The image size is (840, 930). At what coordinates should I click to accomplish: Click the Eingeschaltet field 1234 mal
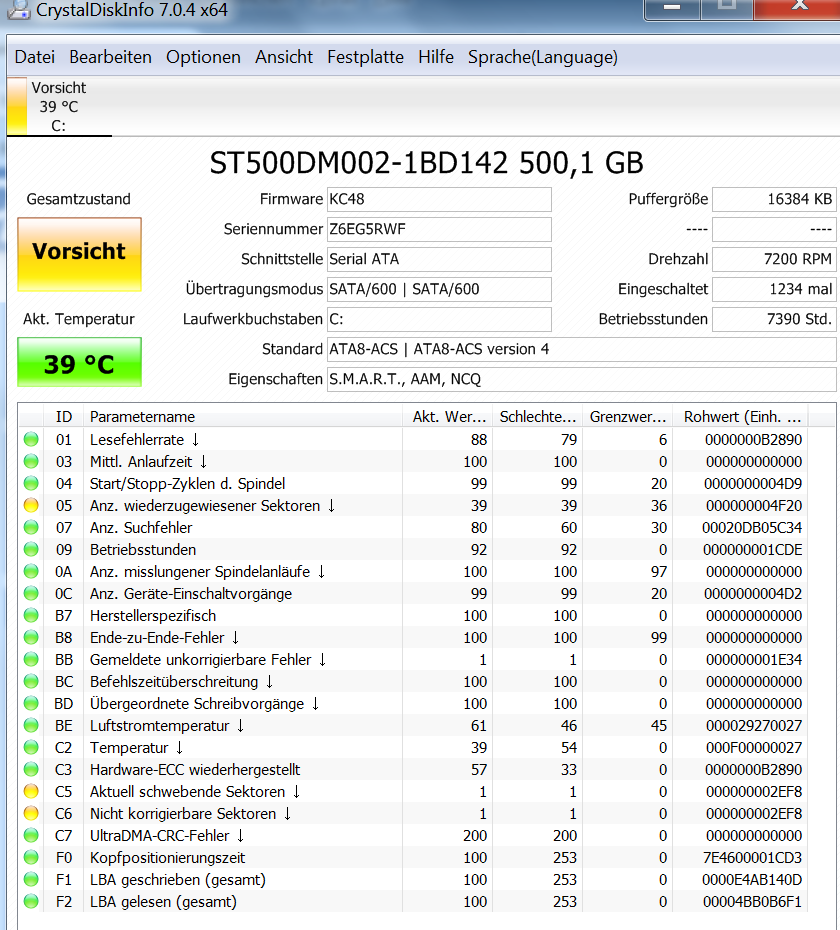[x=774, y=289]
